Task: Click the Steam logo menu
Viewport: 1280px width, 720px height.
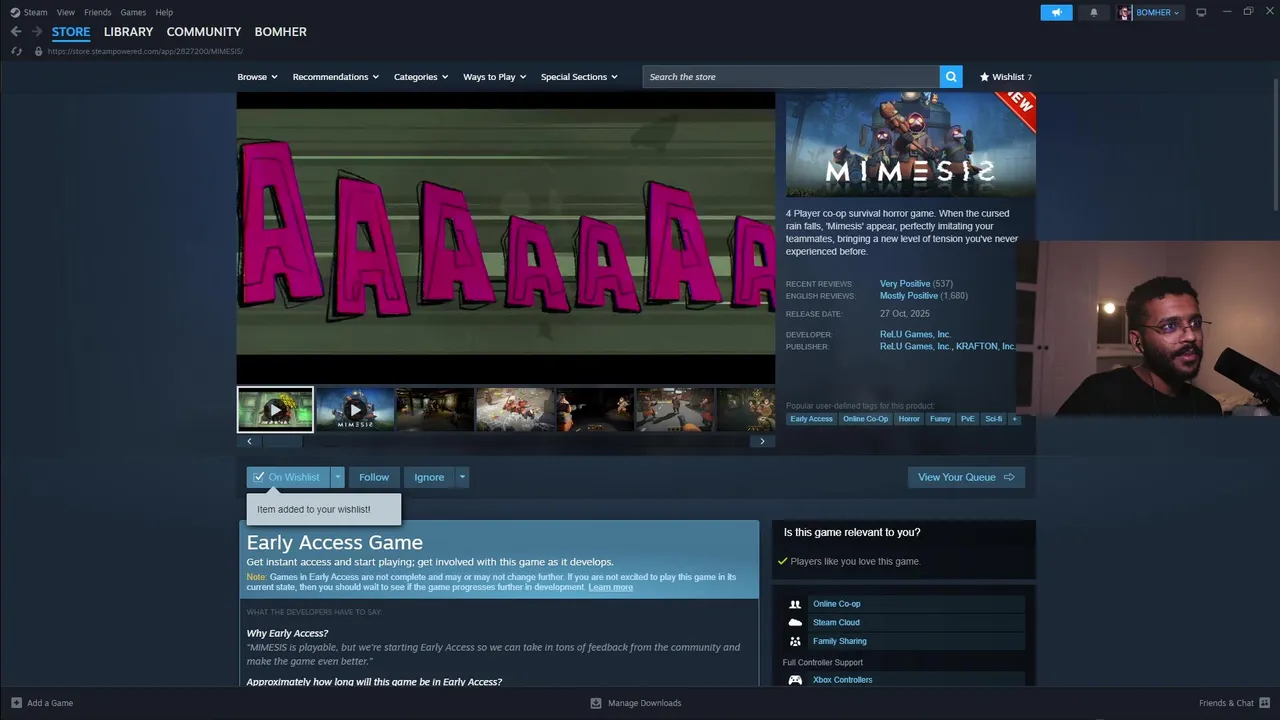Action: 29,12
